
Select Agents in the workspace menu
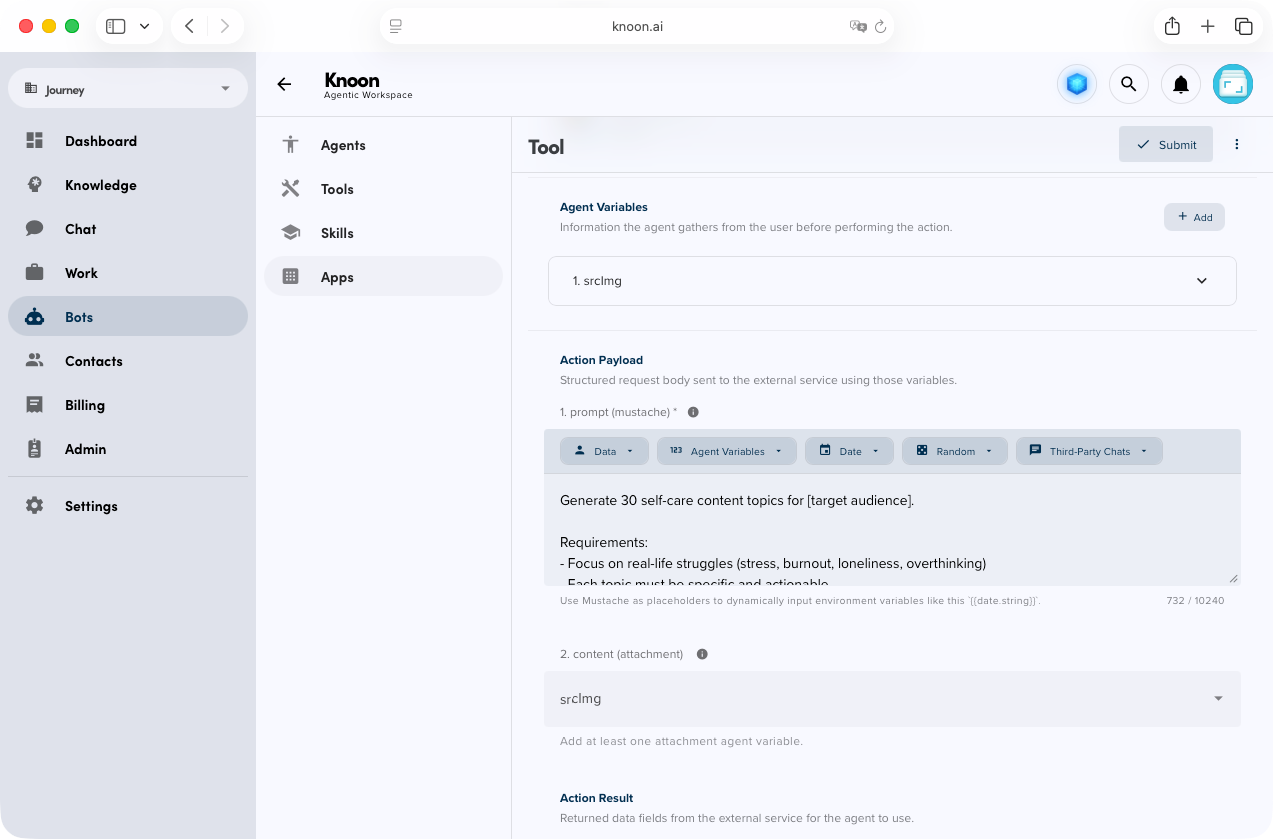[x=343, y=145]
